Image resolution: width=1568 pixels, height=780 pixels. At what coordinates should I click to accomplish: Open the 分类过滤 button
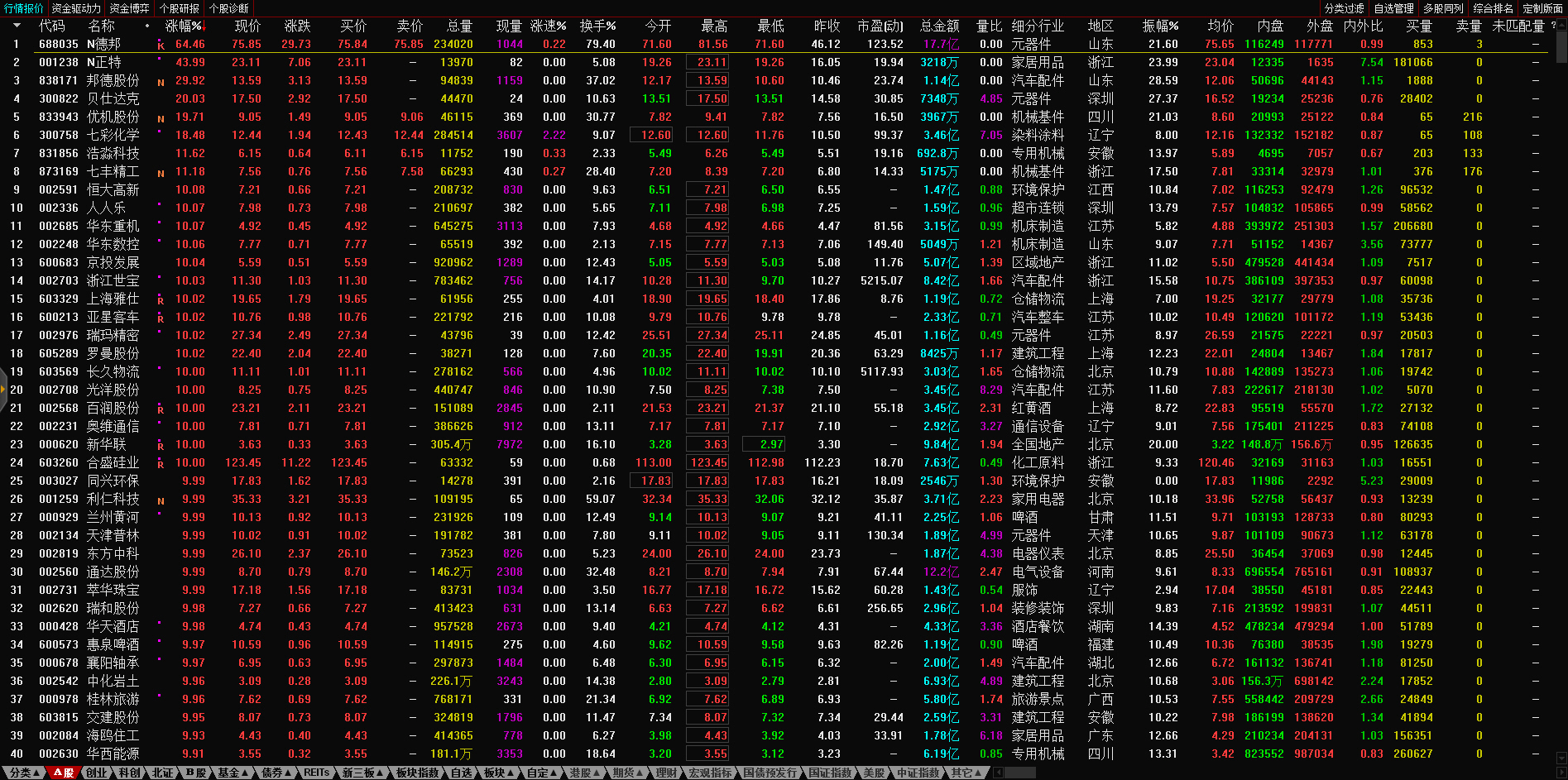coord(1345,8)
